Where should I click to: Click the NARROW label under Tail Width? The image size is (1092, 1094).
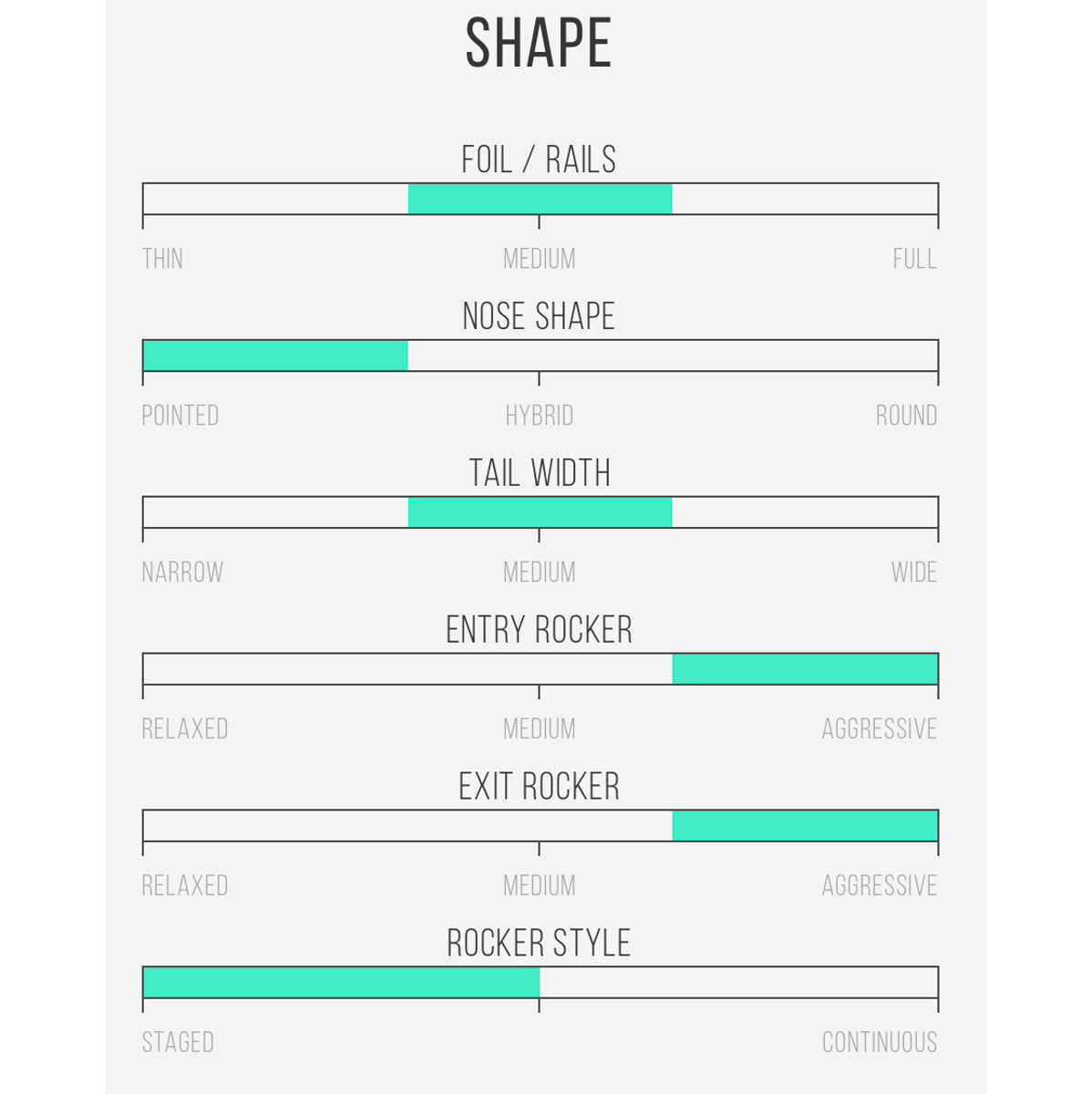pos(182,573)
